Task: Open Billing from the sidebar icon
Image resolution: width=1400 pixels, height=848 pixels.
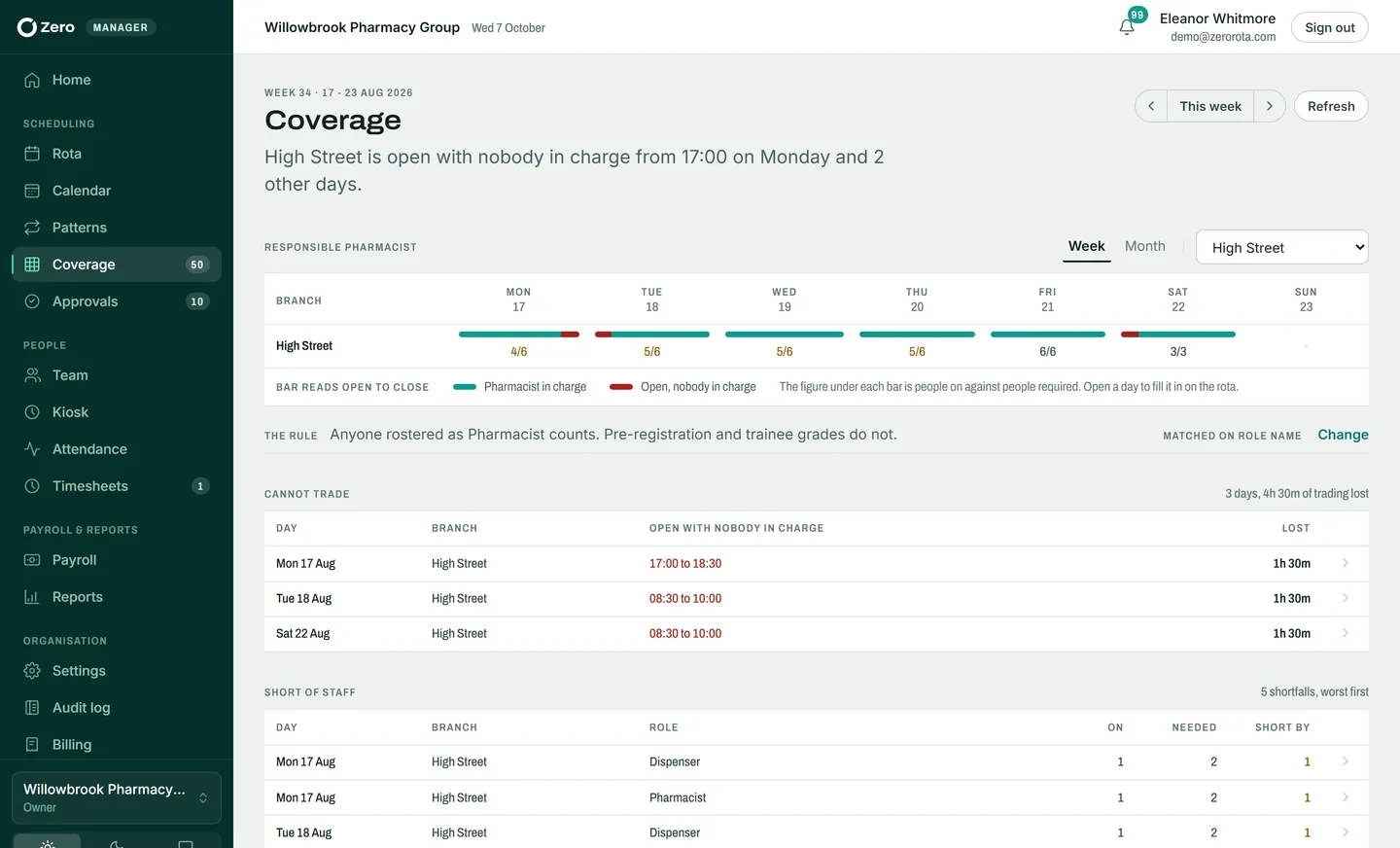Action: [x=32, y=745]
